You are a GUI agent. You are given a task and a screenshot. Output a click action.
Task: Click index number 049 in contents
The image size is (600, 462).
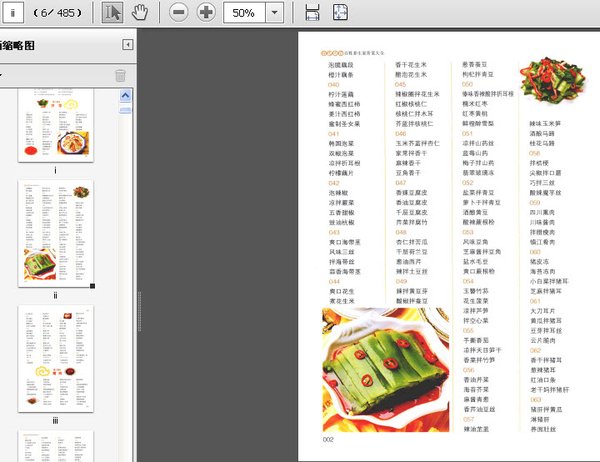point(401,281)
